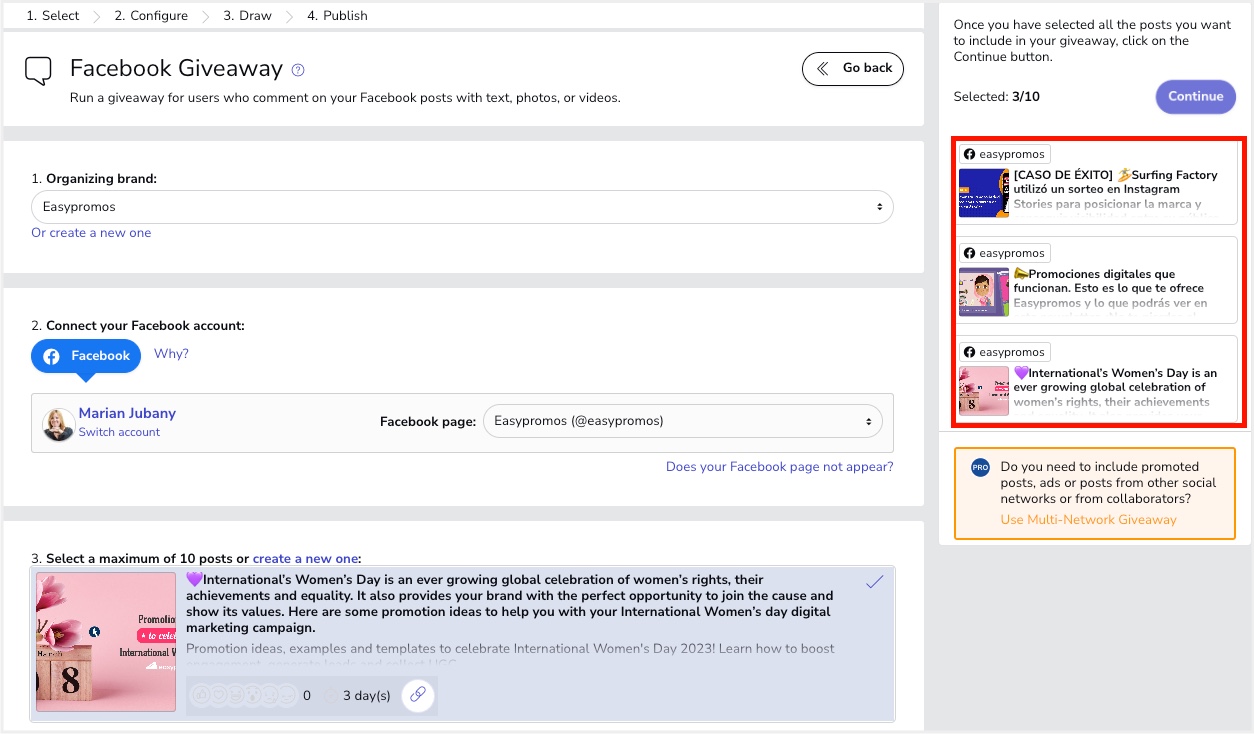This screenshot has width=1254, height=734.
Task: Click Marian Jubany's profile avatar
Action: click(58, 424)
